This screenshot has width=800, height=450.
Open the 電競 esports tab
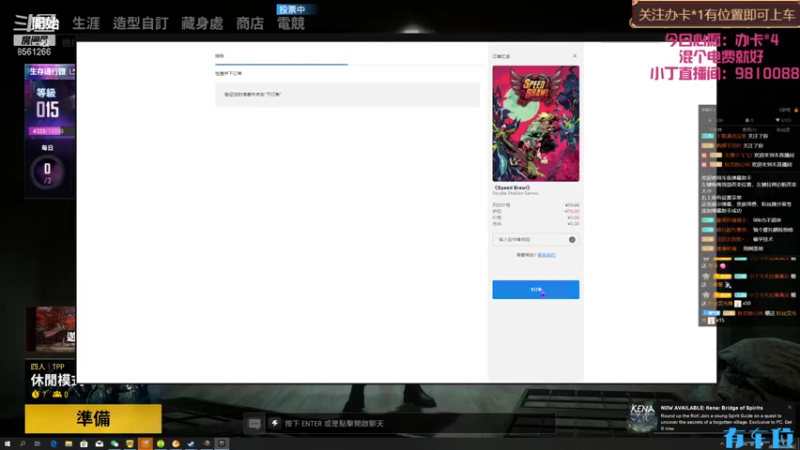point(291,23)
